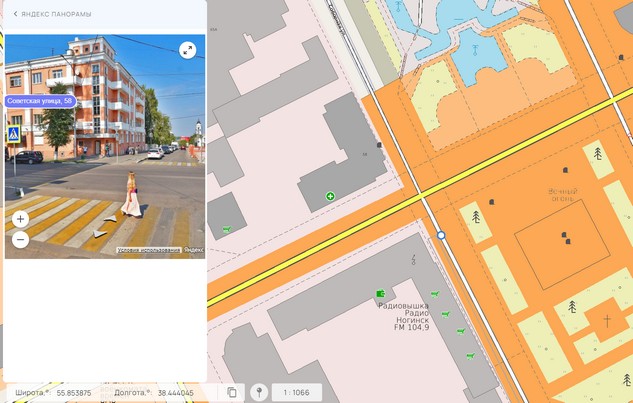Zoom out of the panorama

tap(20, 239)
